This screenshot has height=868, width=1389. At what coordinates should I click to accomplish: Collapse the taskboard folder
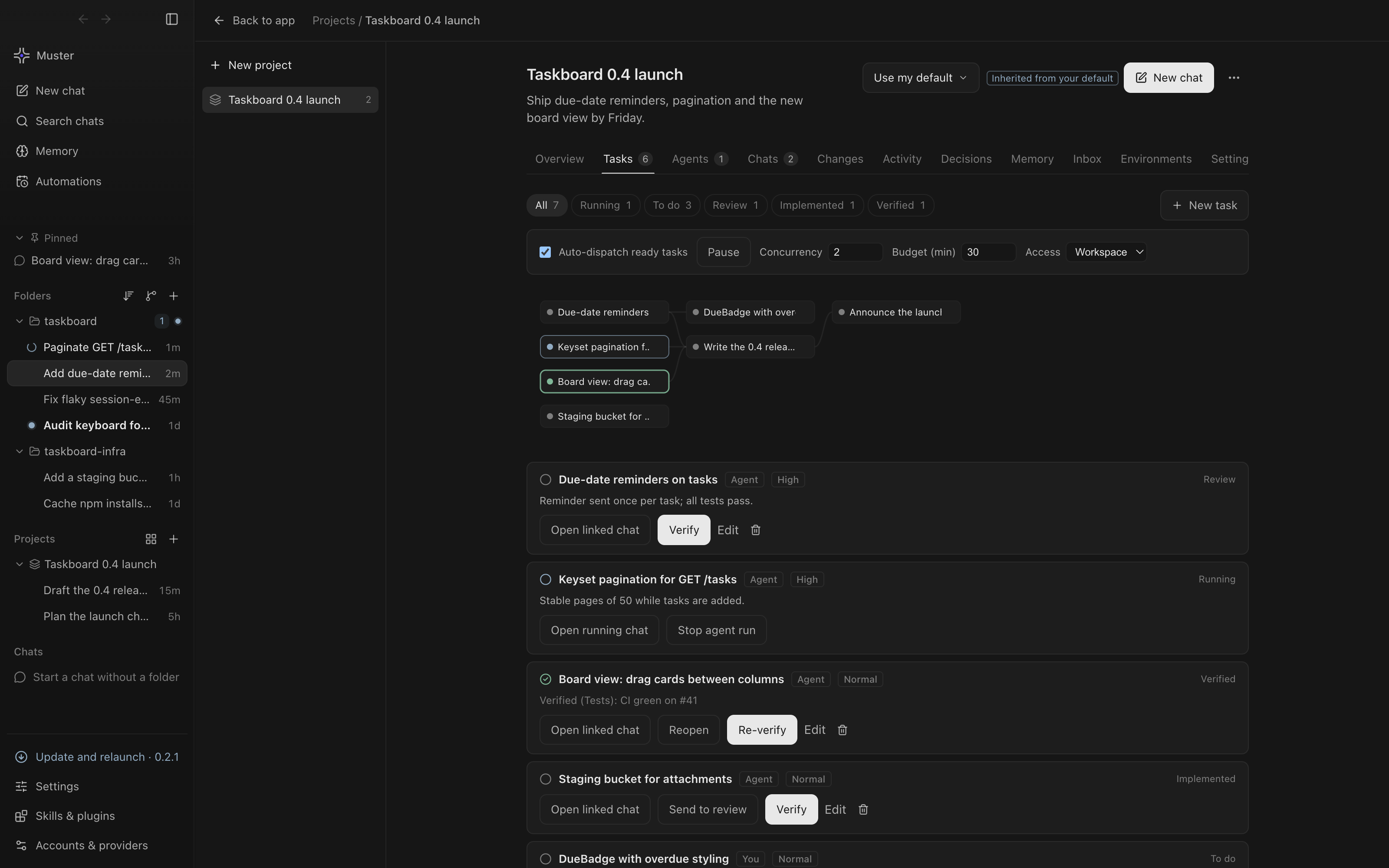(19, 321)
